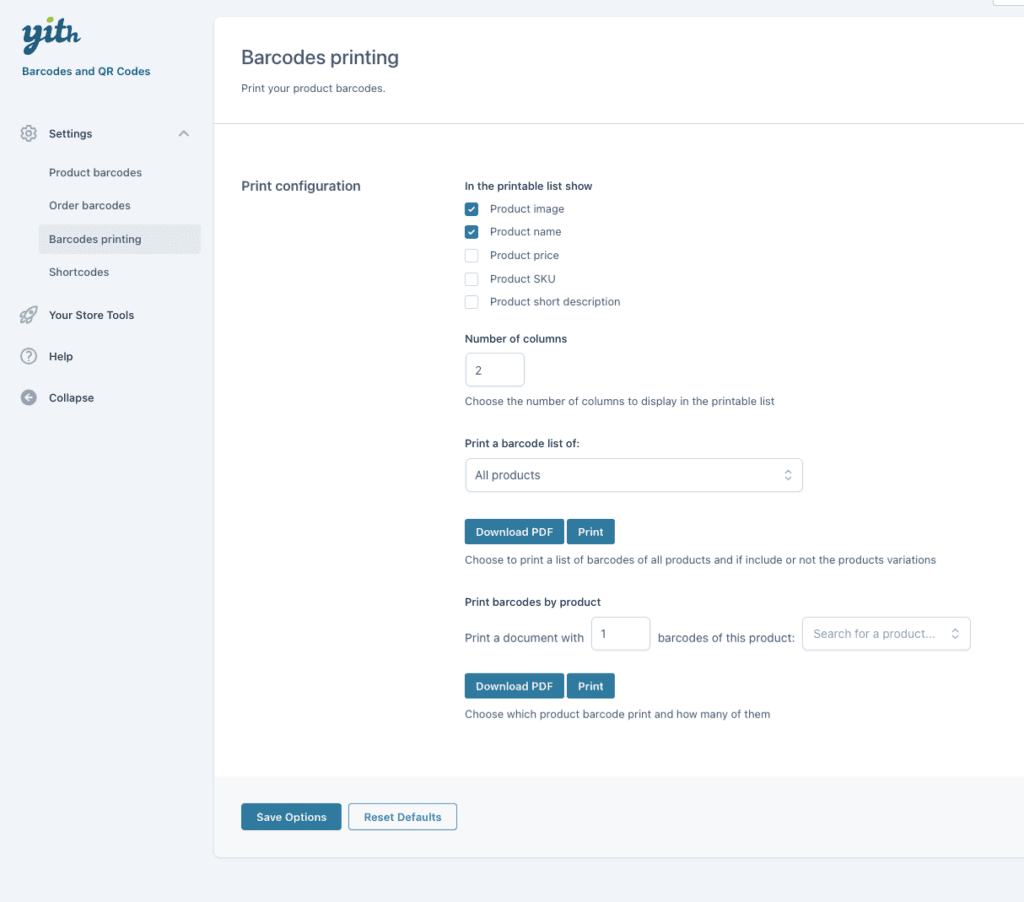Download PDF of all products barcodes
1024x902 pixels.
pyautogui.click(x=514, y=532)
